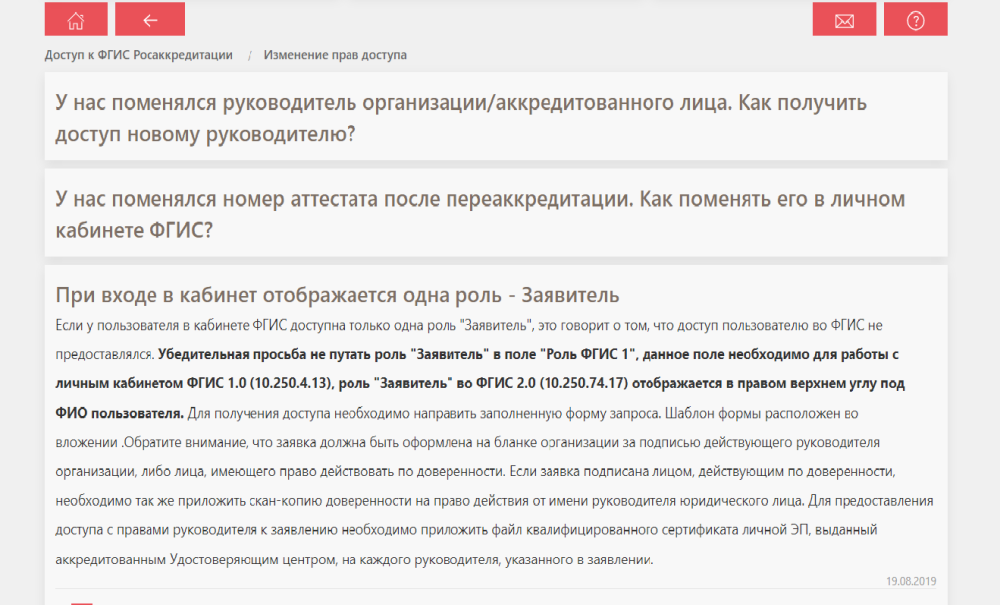Click the IP address 10.250.74.17 text

pos(582,383)
